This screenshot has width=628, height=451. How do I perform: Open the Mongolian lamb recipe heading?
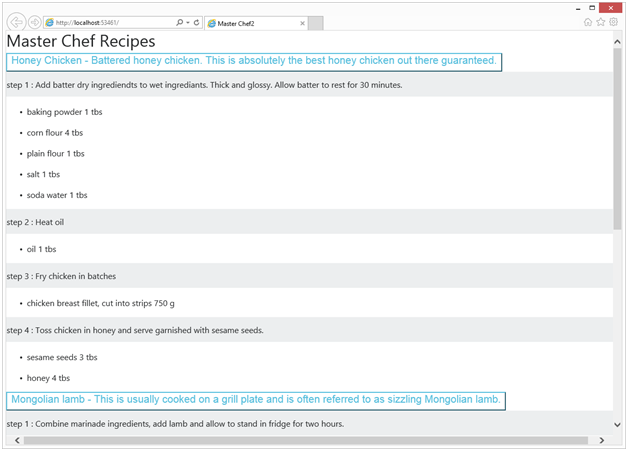(256, 401)
